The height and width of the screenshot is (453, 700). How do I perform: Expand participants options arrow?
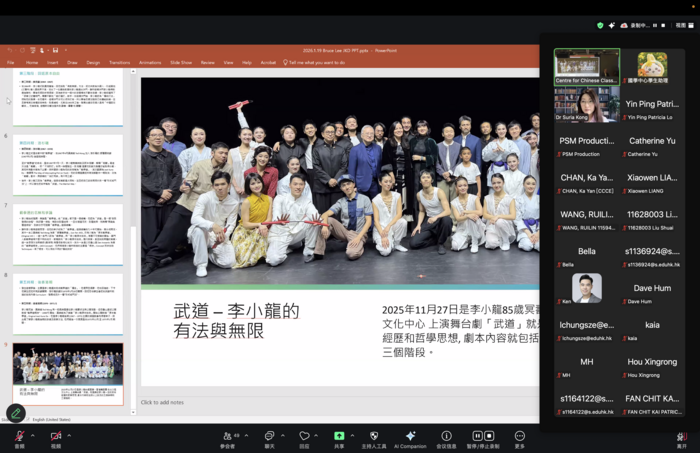coord(246,435)
